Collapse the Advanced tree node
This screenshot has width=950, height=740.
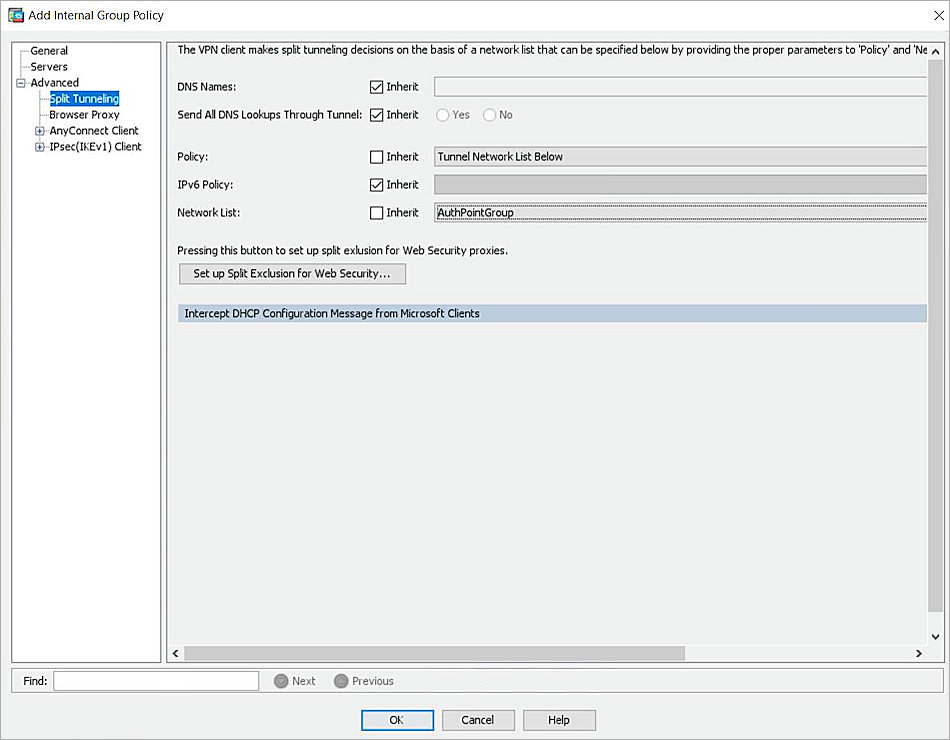(21, 83)
